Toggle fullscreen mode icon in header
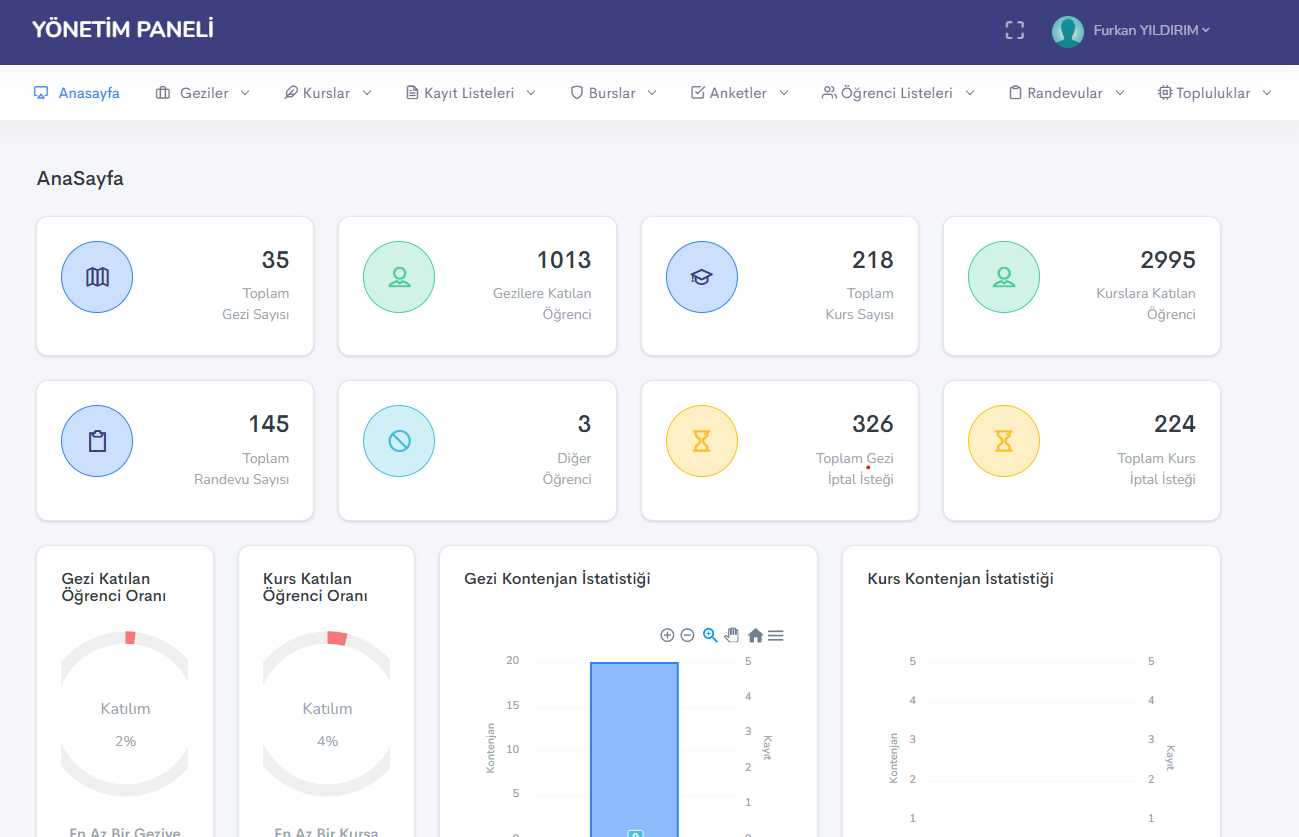 click(x=1015, y=30)
